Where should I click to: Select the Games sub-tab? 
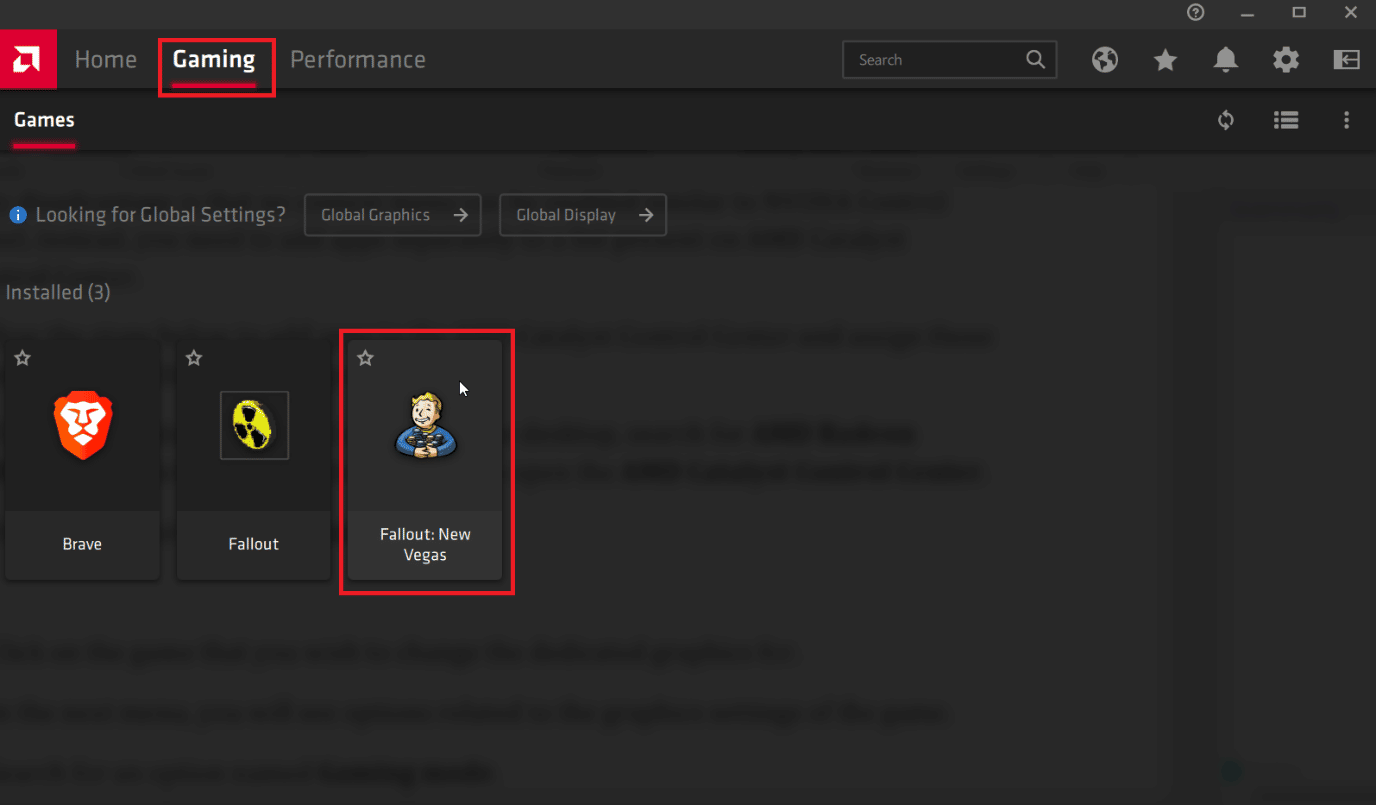point(44,120)
